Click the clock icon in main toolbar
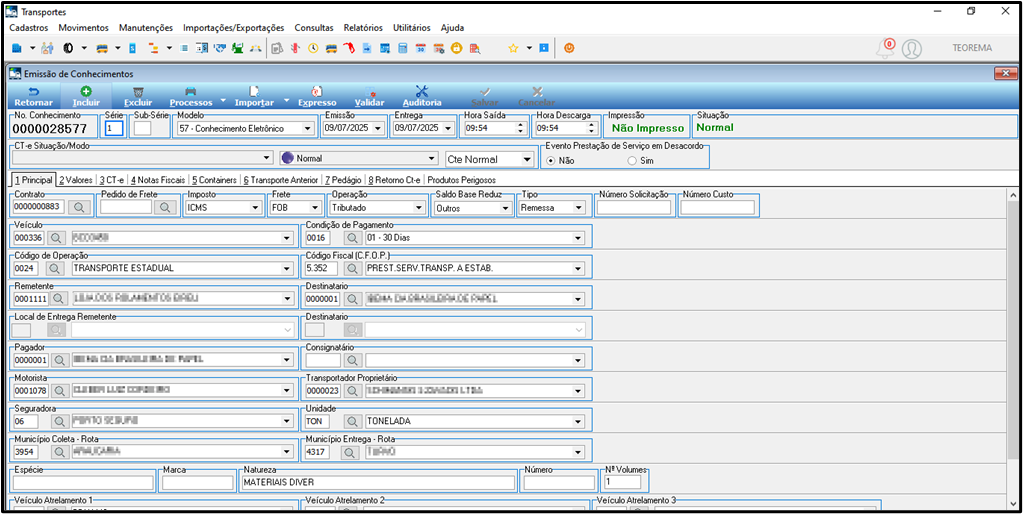1023x514 pixels. (313, 48)
